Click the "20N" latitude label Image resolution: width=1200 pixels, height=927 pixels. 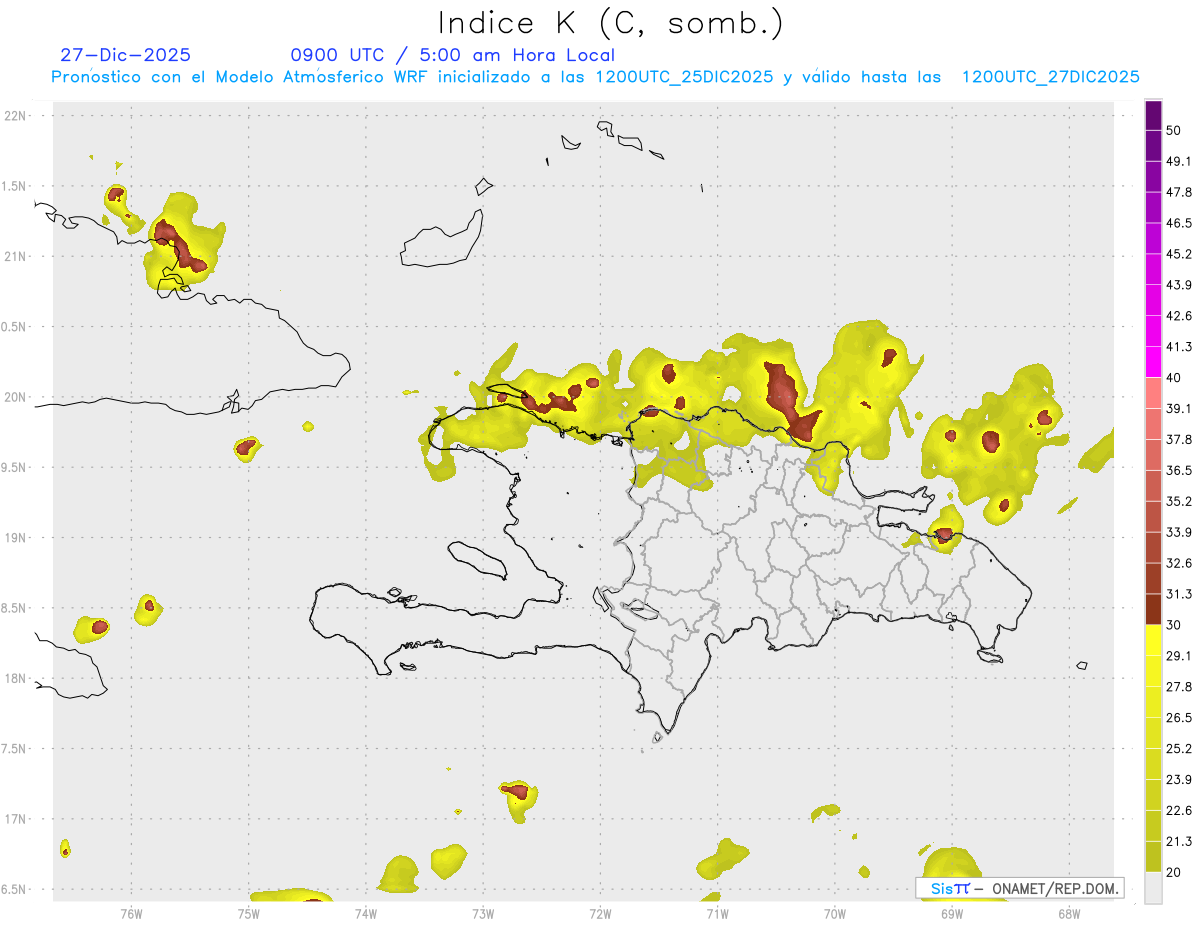[16, 397]
